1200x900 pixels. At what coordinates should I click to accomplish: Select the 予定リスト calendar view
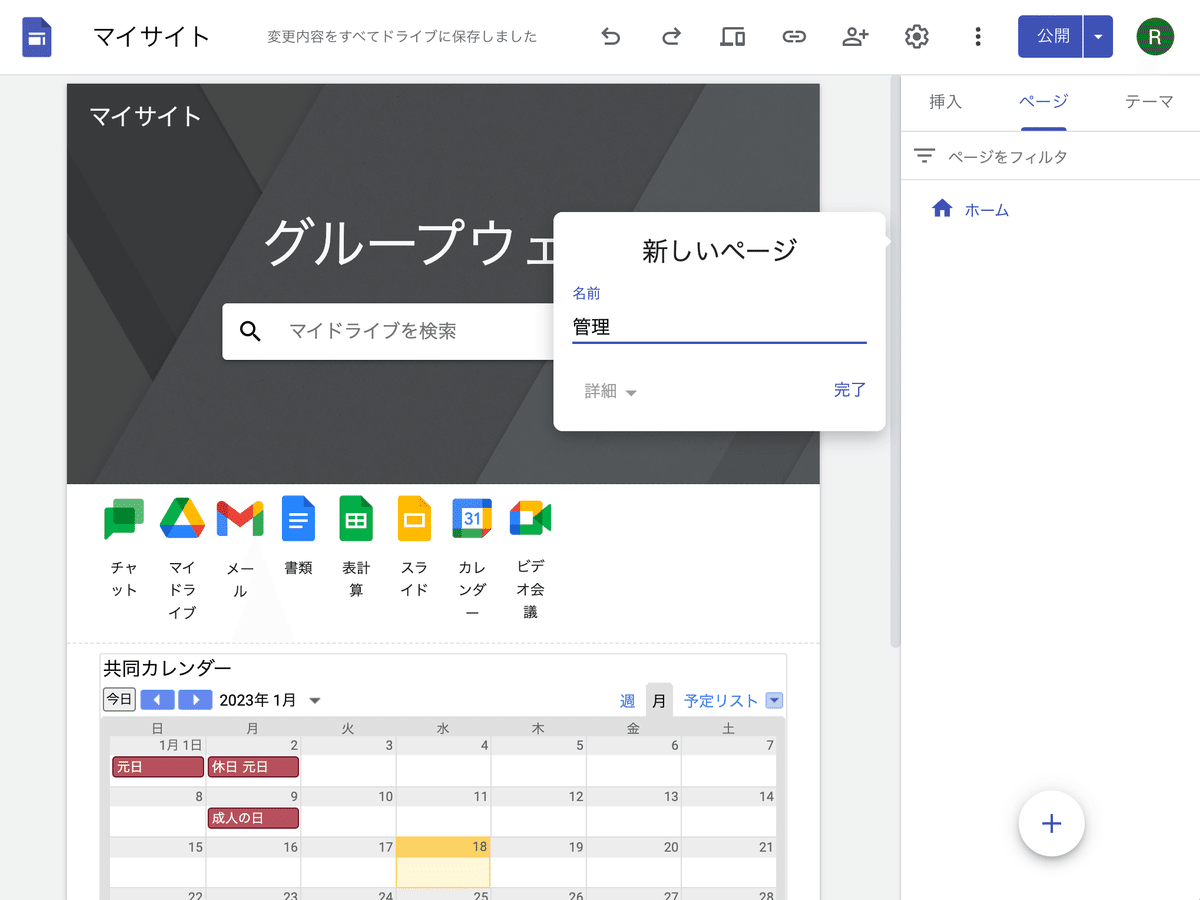[x=721, y=701]
